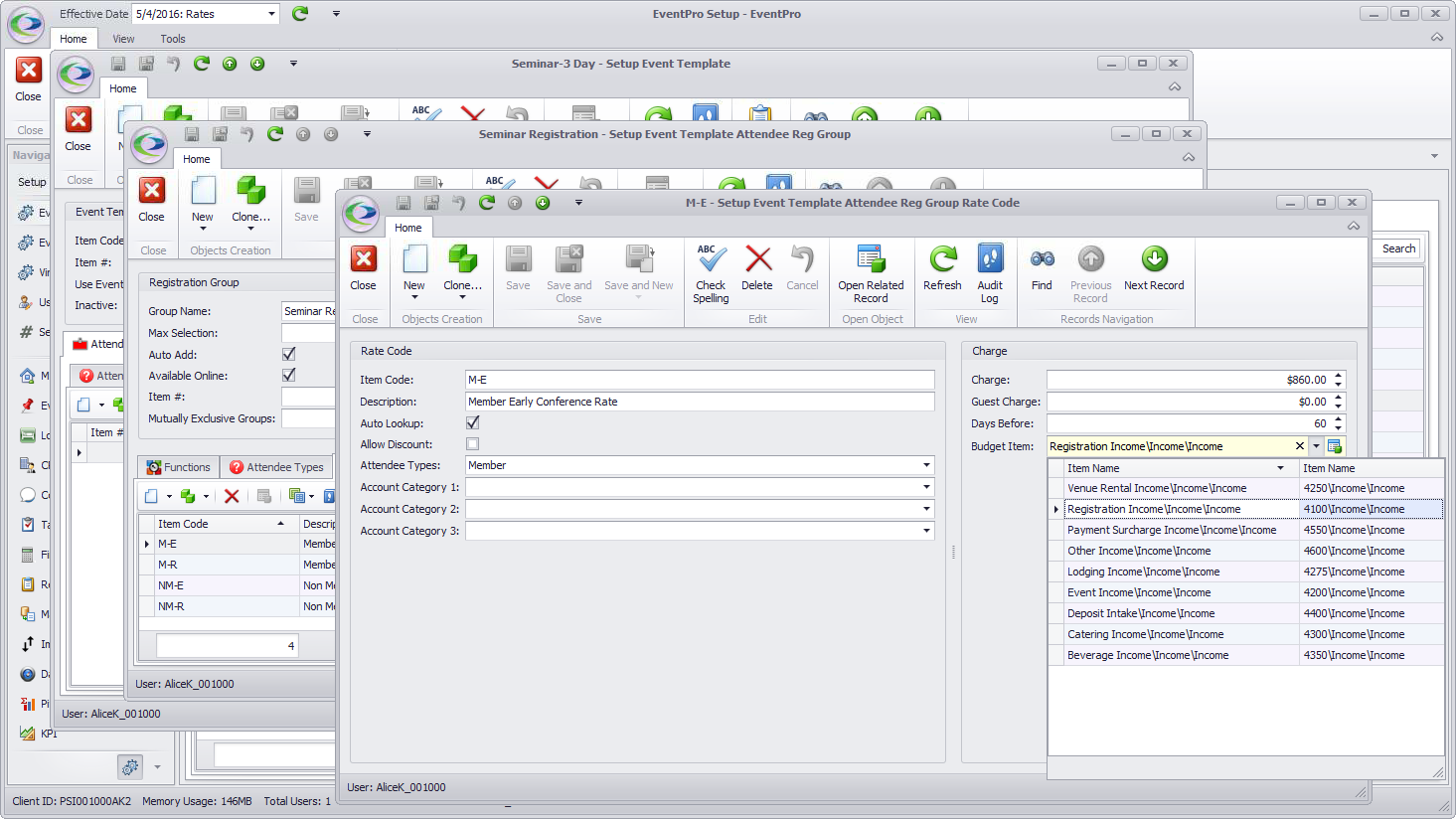Switch to the Functions tab
This screenshot has width=1456, height=819.
click(x=178, y=467)
